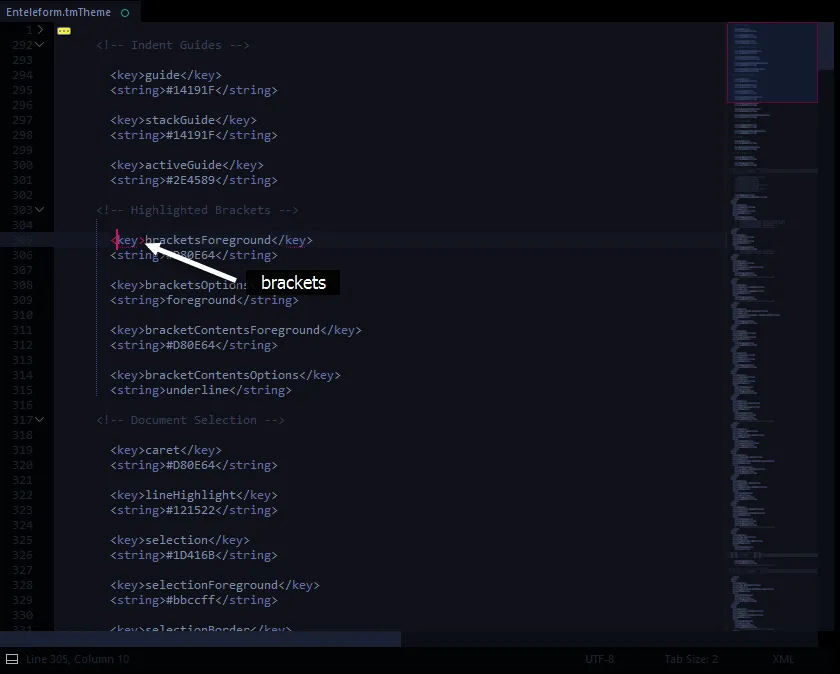Click the Document Selection comment
This screenshot has height=674, width=840.
[x=190, y=420]
